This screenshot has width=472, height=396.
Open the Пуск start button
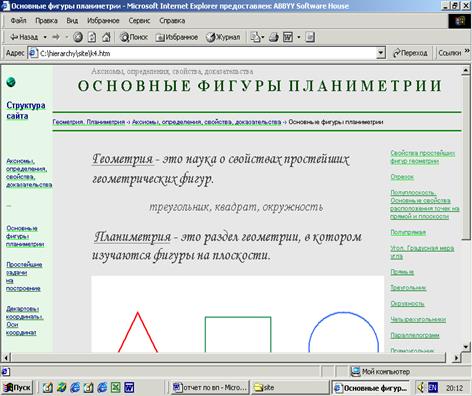[17, 388]
